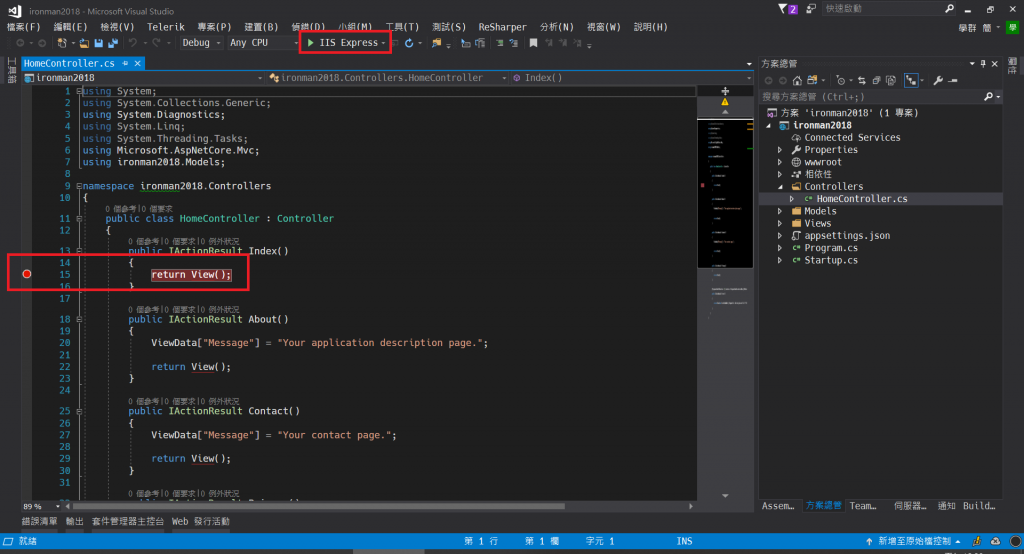Open the Any CPU platform dropdown
The width and height of the screenshot is (1024, 554).
coord(263,43)
